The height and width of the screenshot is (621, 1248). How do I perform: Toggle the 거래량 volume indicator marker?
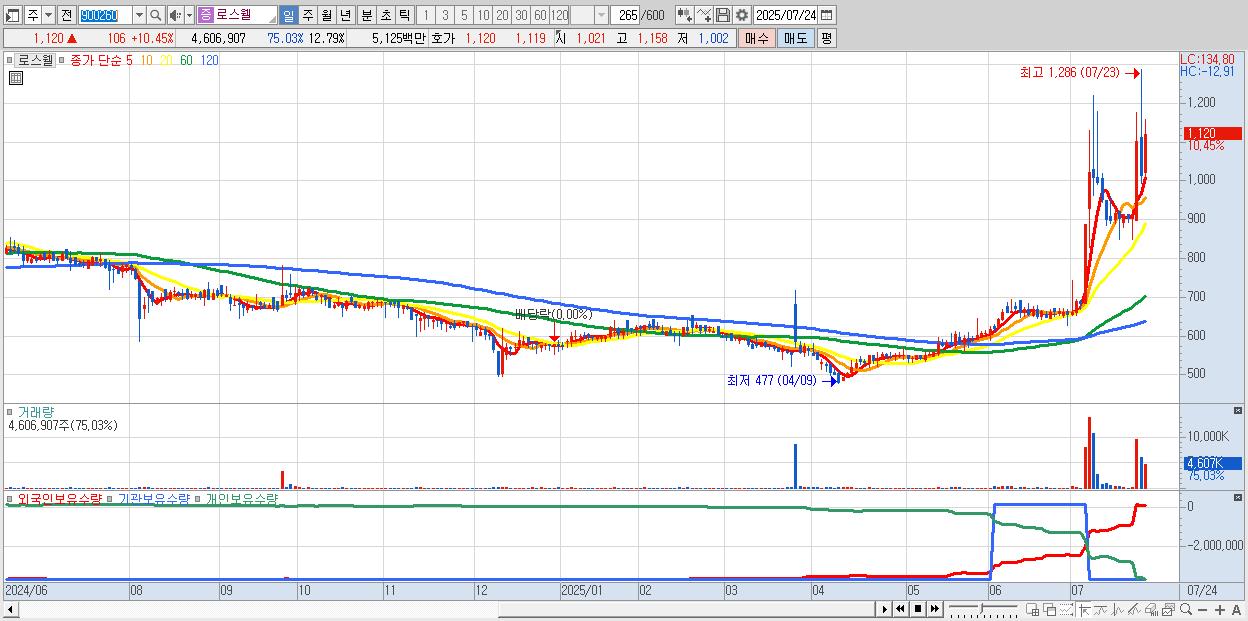pyautogui.click(x=11, y=411)
